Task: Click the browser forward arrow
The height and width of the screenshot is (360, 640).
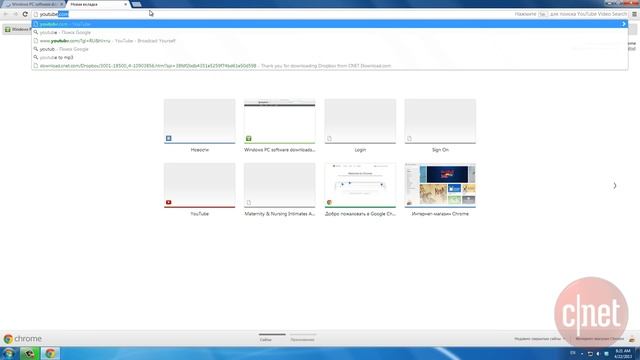Action: 15,14
